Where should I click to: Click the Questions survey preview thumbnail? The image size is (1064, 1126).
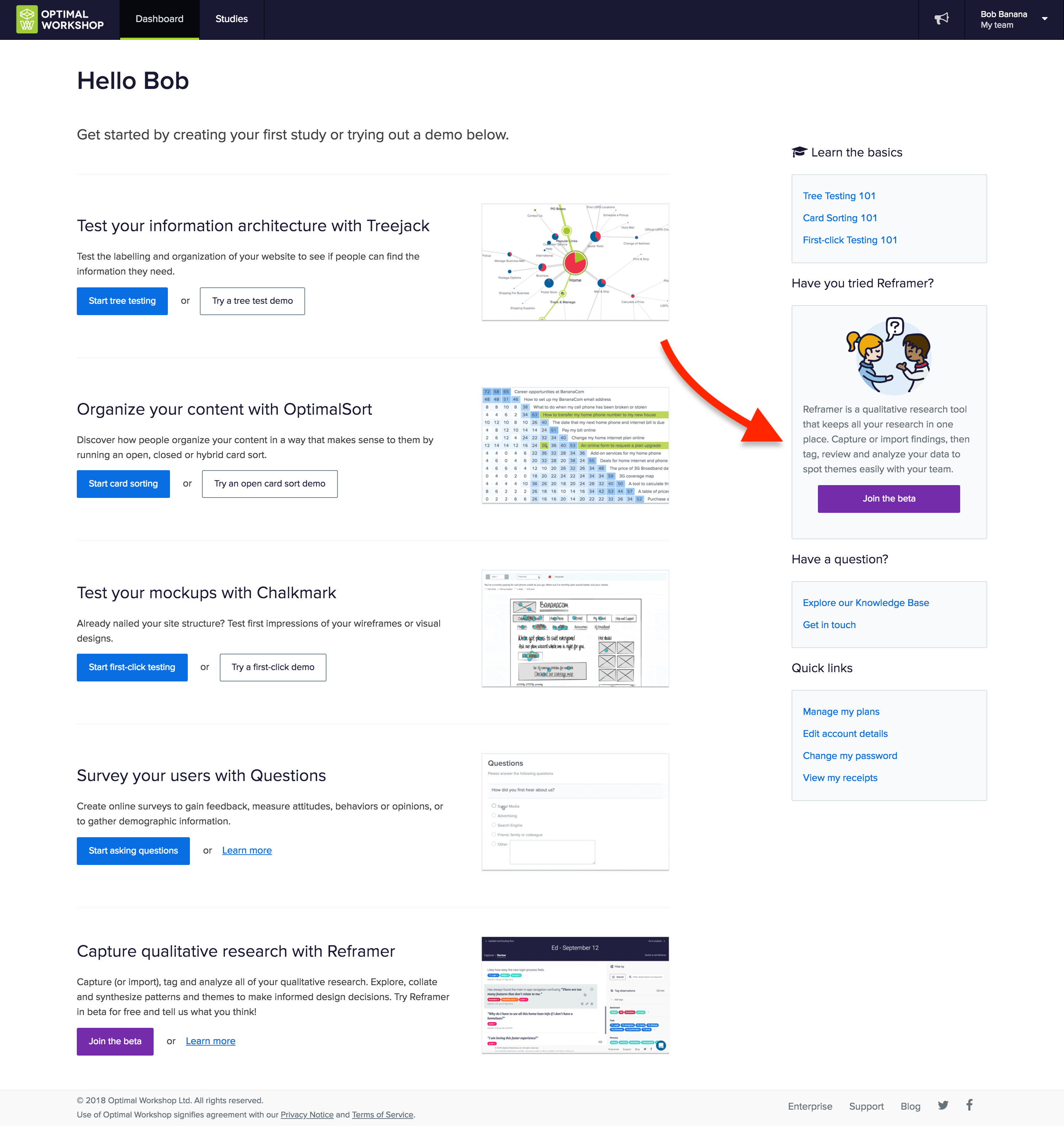pos(575,812)
